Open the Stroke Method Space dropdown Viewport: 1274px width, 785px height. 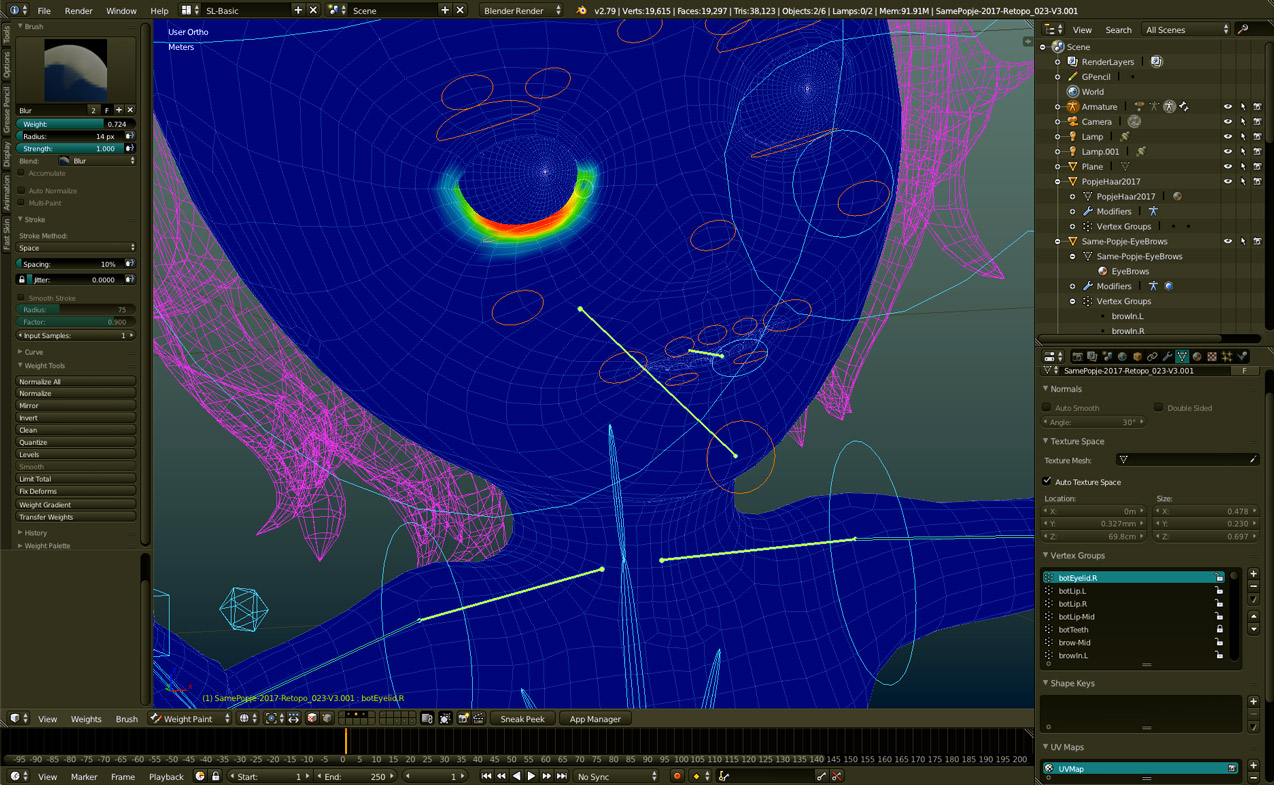[76, 248]
